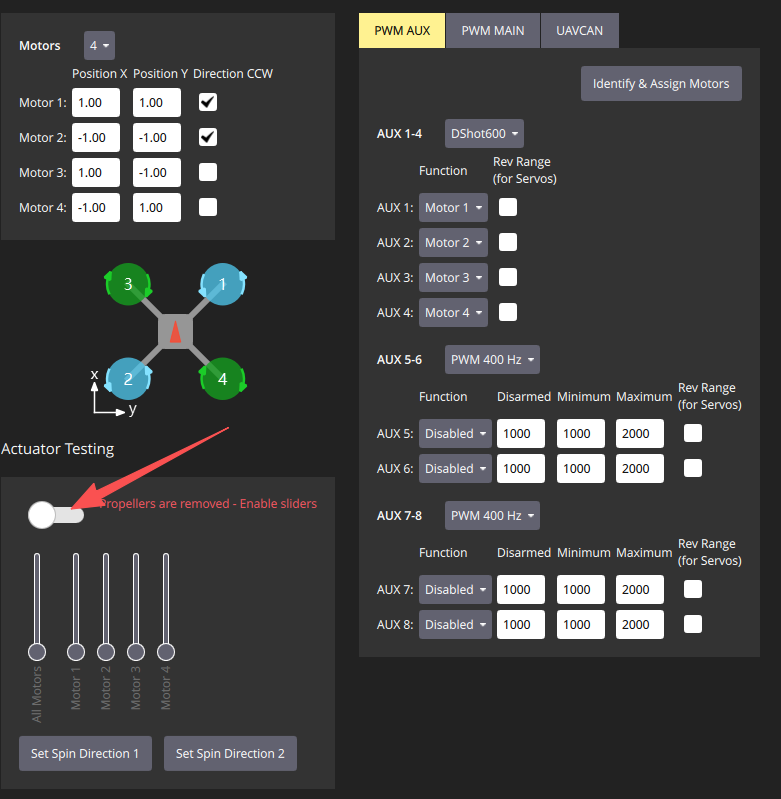Click the red heading arrow on vehicle body
The height and width of the screenshot is (799, 781).
pos(175,331)
